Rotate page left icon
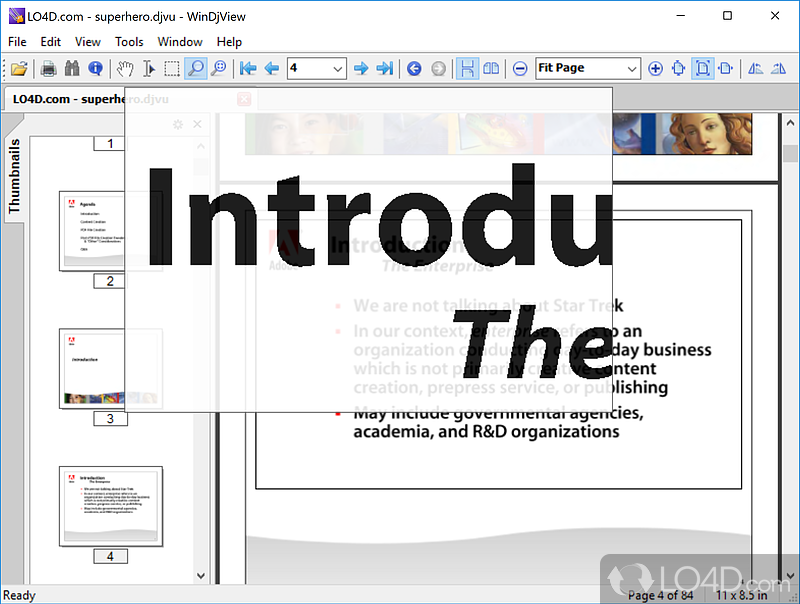The image size is (800, 604). point(755,68)
